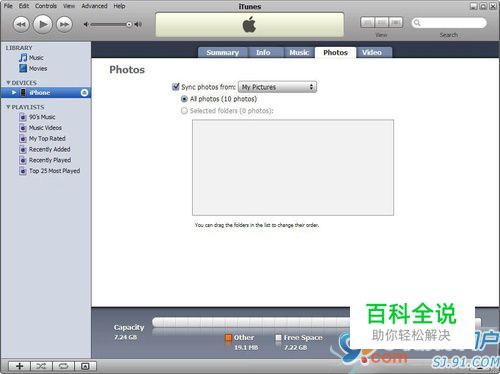
Task: Create a playlist with the plus button
Action: point(19,366)
